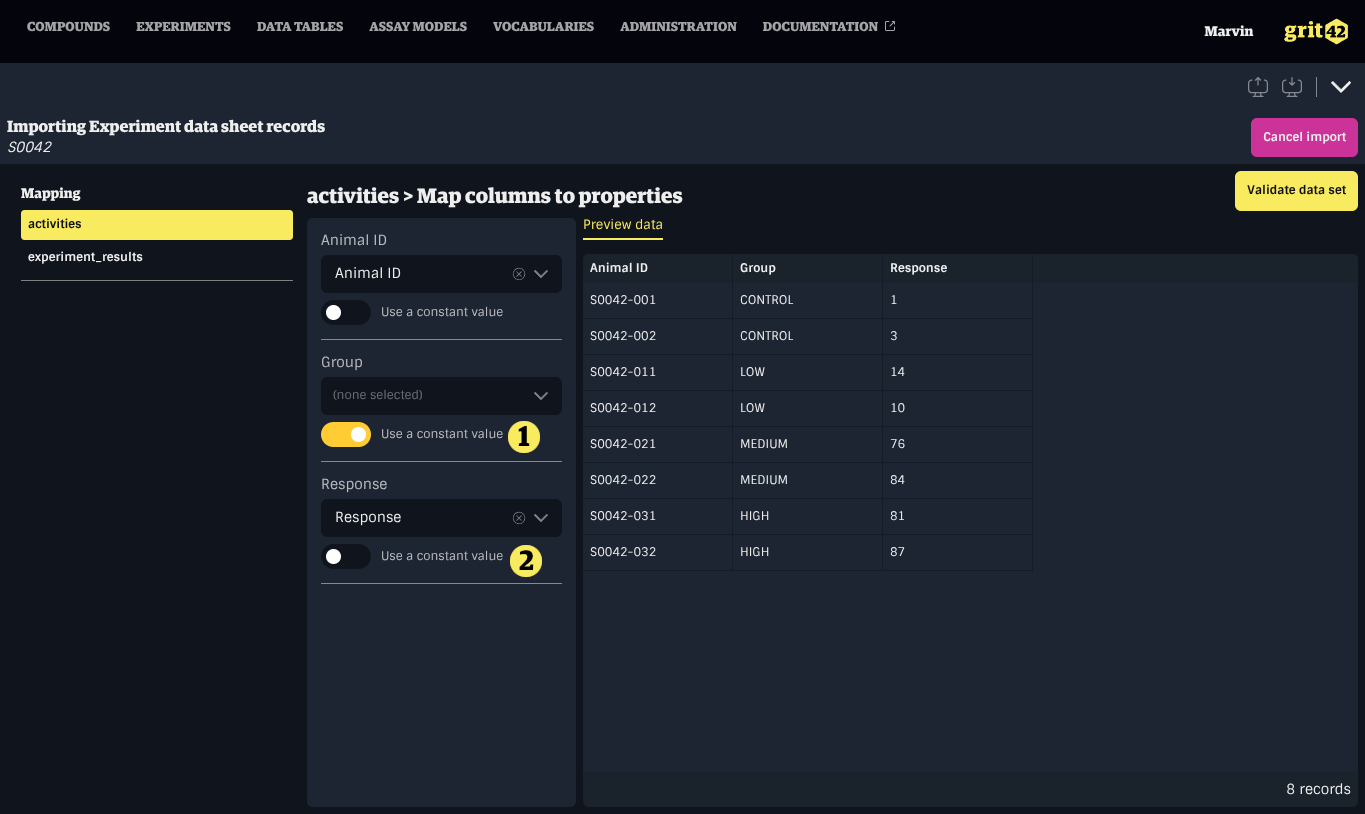Open the Compounds menu
Viewport: 1365px width, 814px height.
pyautogui.click(x=68, y=27)
